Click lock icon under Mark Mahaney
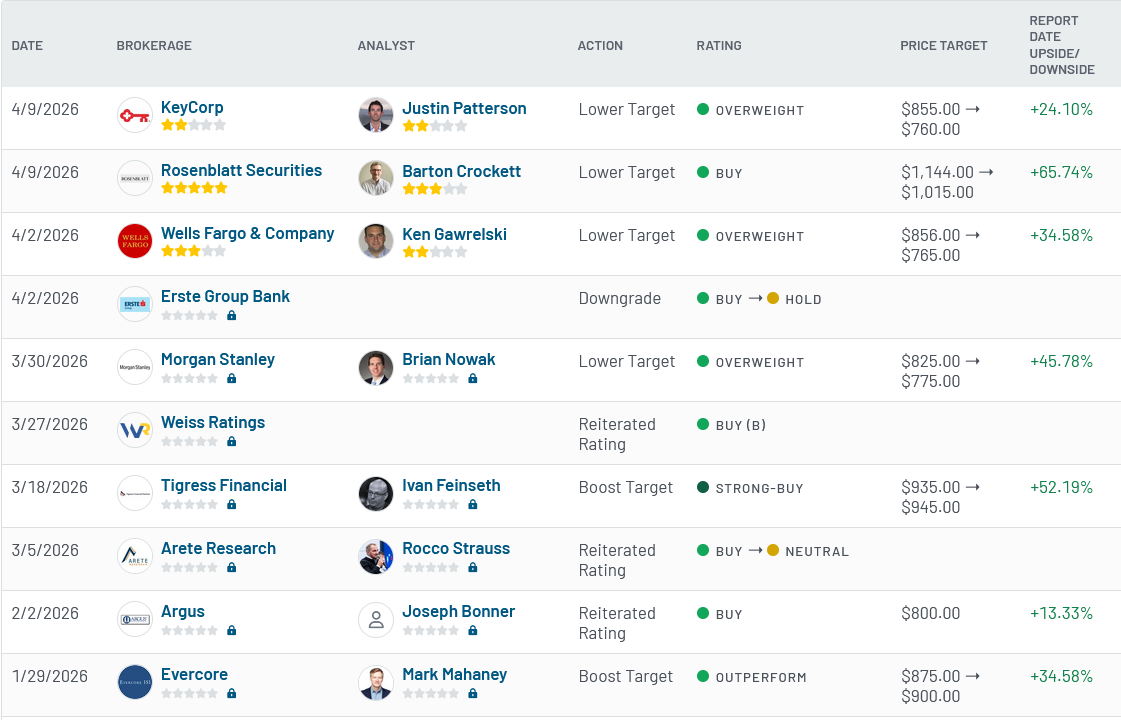 [x=473, y=693]
